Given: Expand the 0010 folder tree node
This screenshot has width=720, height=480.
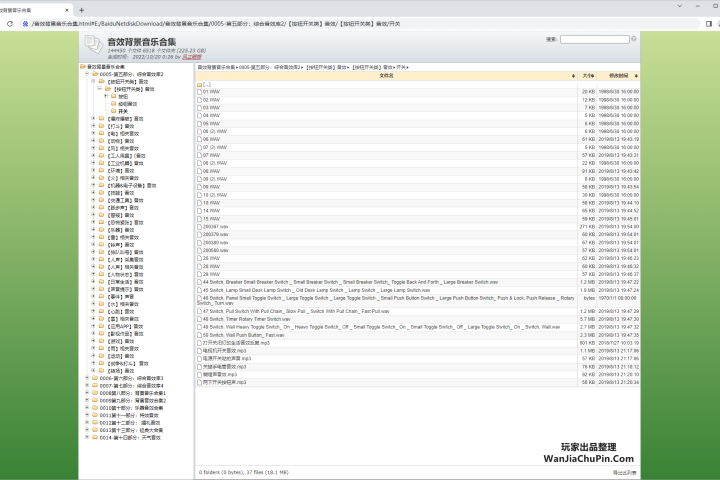Looking at the screenshot, I should tap(87, 408).
